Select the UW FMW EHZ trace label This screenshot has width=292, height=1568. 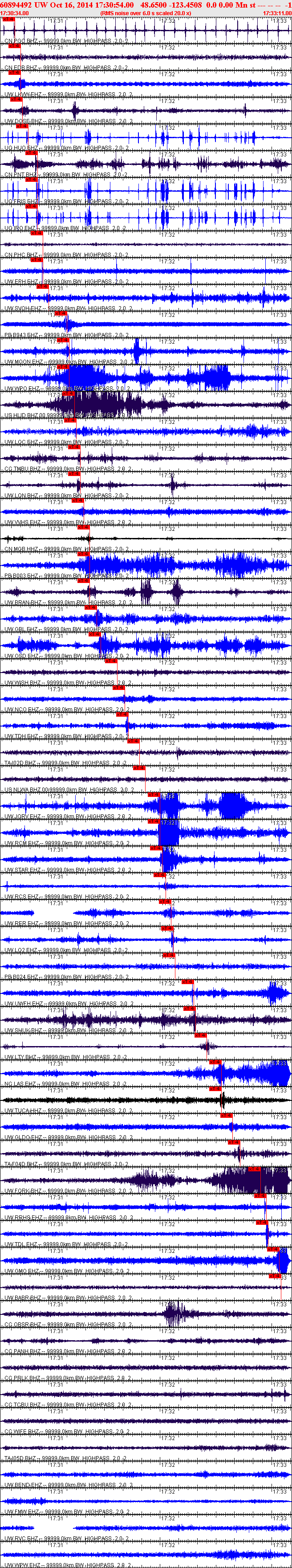(68, 1512)
